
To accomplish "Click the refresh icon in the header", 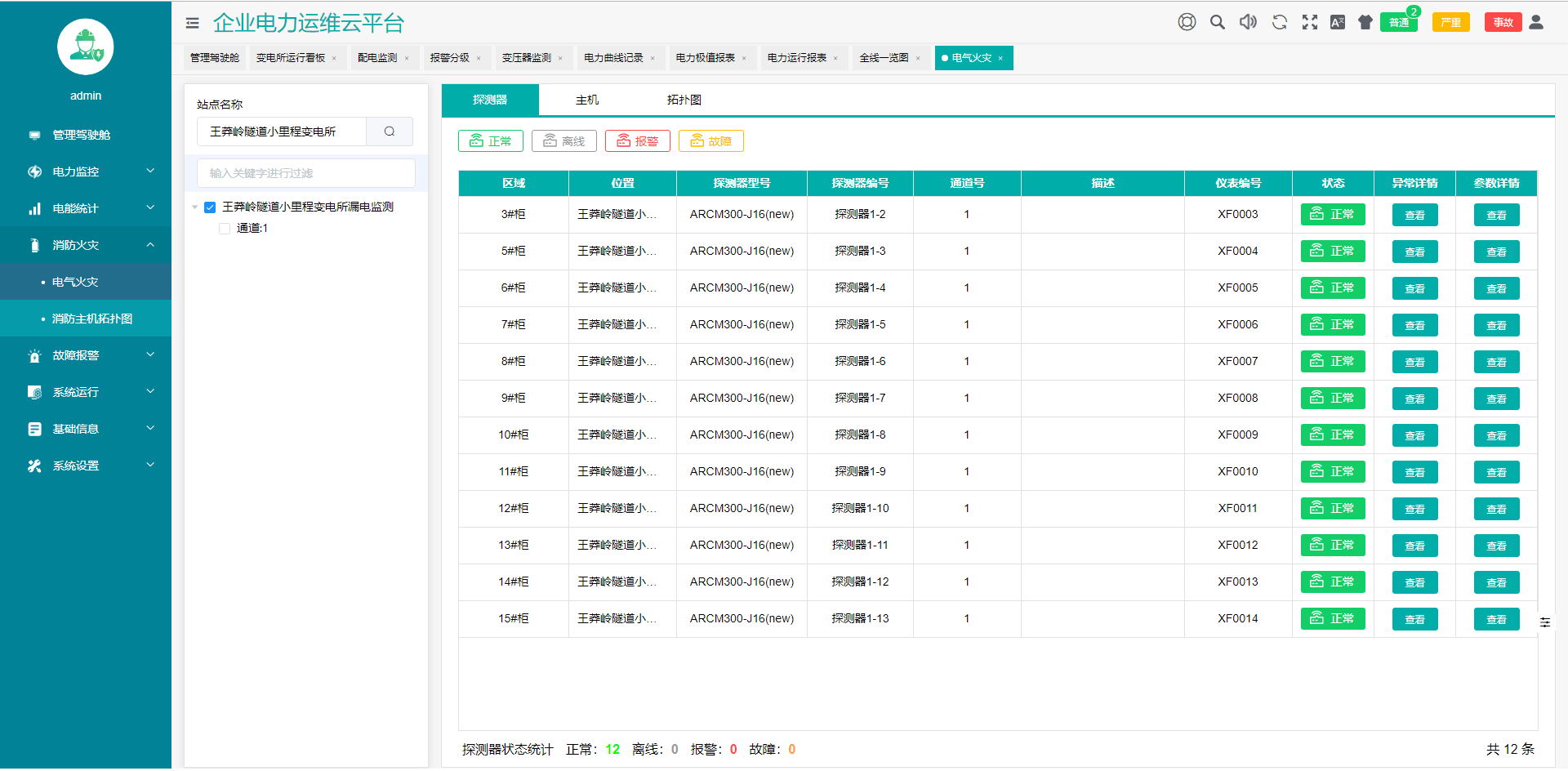I will (x=1280, y=22).
